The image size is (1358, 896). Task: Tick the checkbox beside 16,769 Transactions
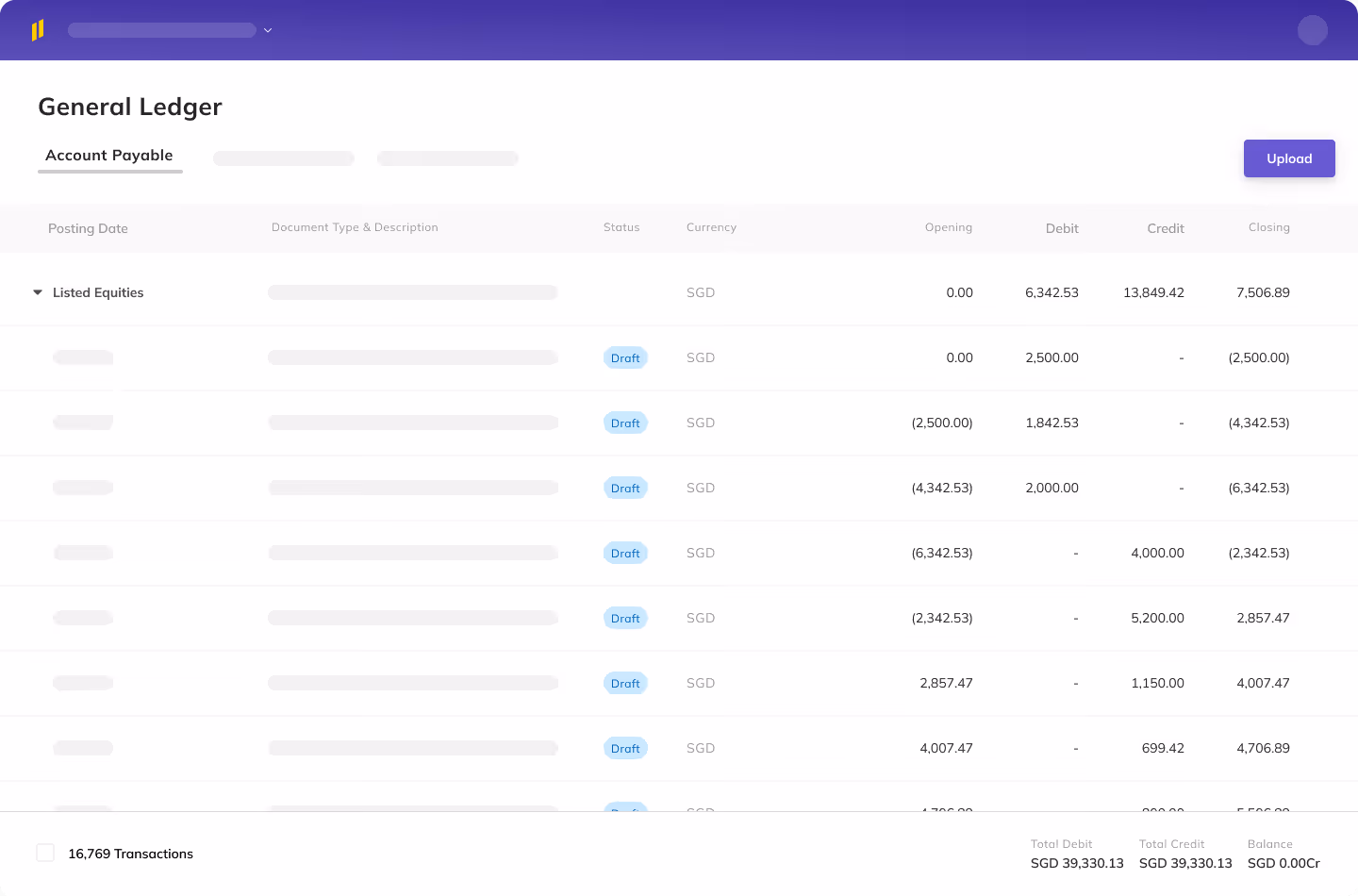[45, 853]
